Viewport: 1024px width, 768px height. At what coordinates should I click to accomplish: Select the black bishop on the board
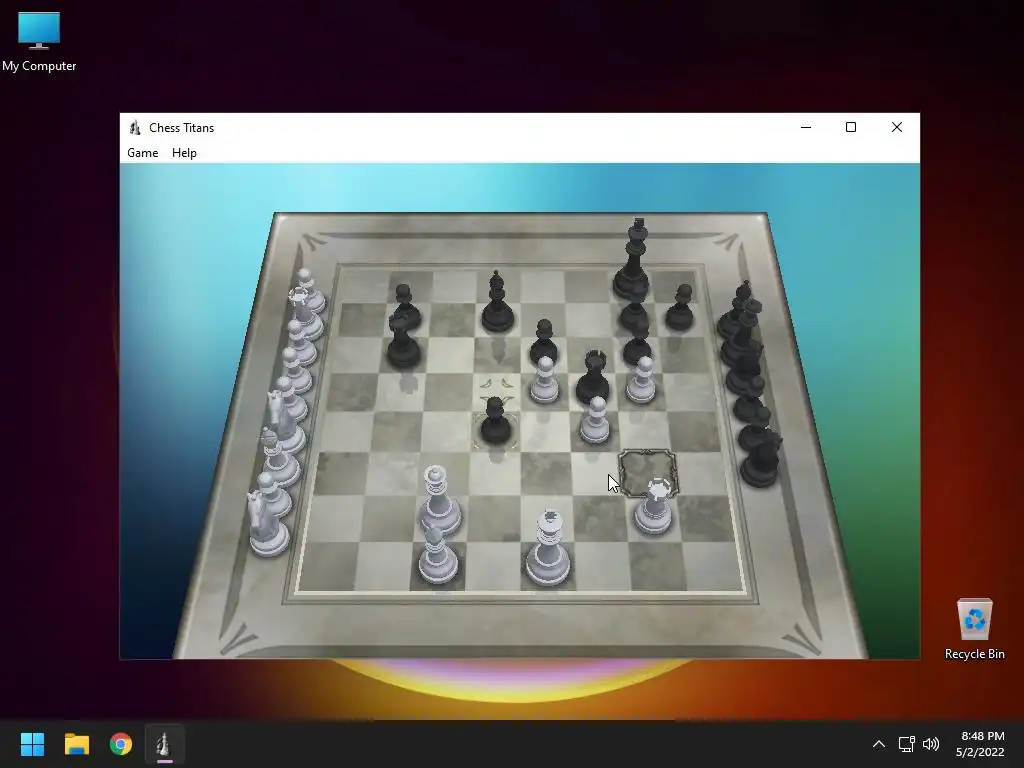(498, 304)
